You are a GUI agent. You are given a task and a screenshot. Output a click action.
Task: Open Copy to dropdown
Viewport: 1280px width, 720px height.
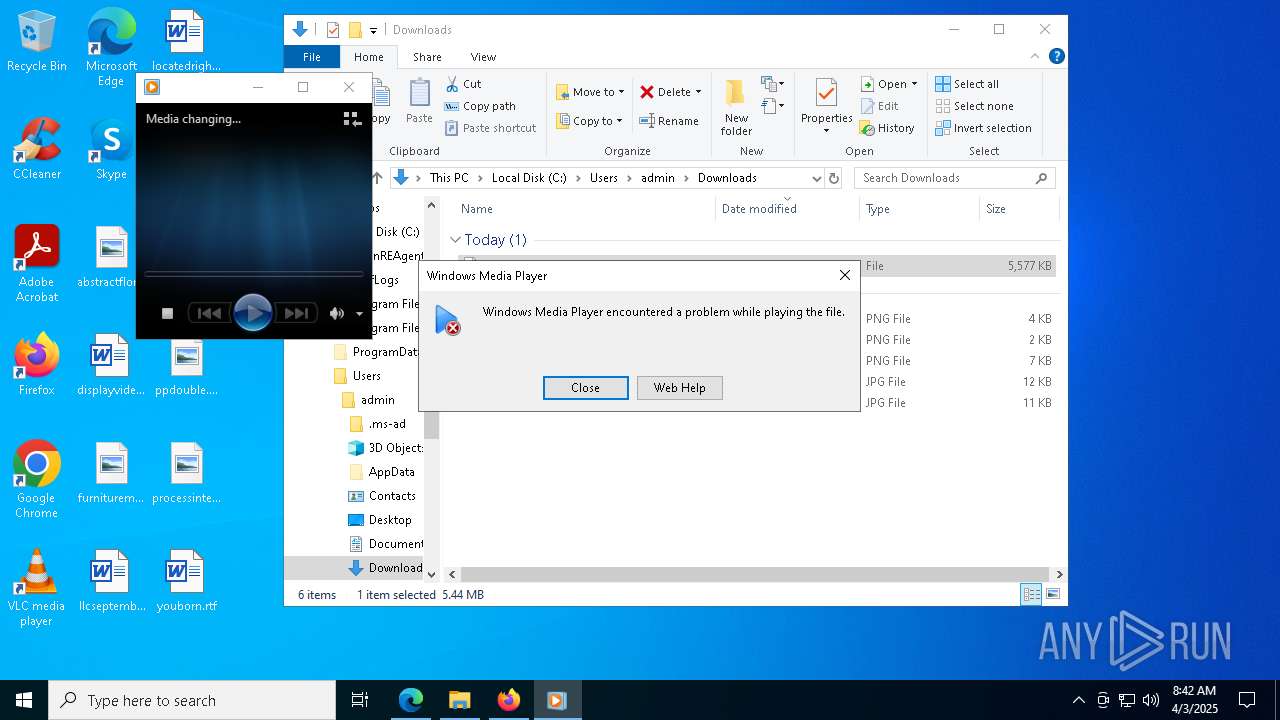pos(589,121)
